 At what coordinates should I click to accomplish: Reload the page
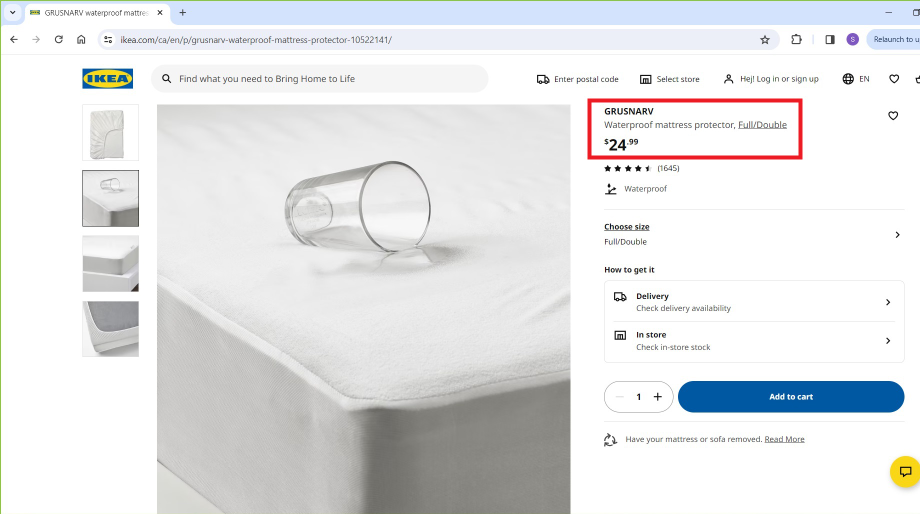59,40
